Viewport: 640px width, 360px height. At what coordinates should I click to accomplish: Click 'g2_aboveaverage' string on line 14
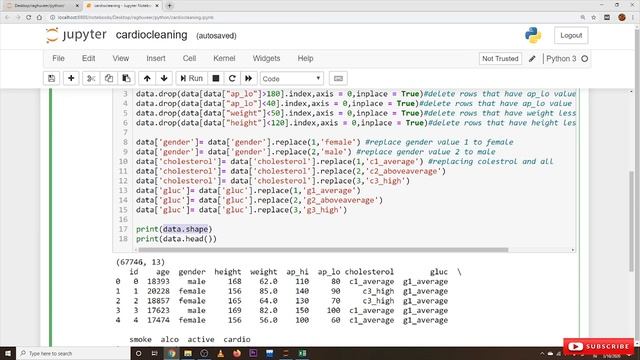click(342, 200)
